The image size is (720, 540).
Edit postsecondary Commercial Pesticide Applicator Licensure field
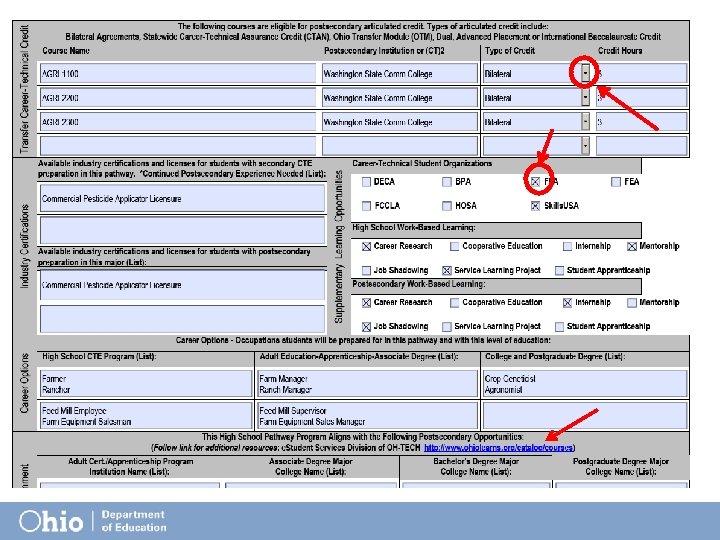(x=182, y=285)
